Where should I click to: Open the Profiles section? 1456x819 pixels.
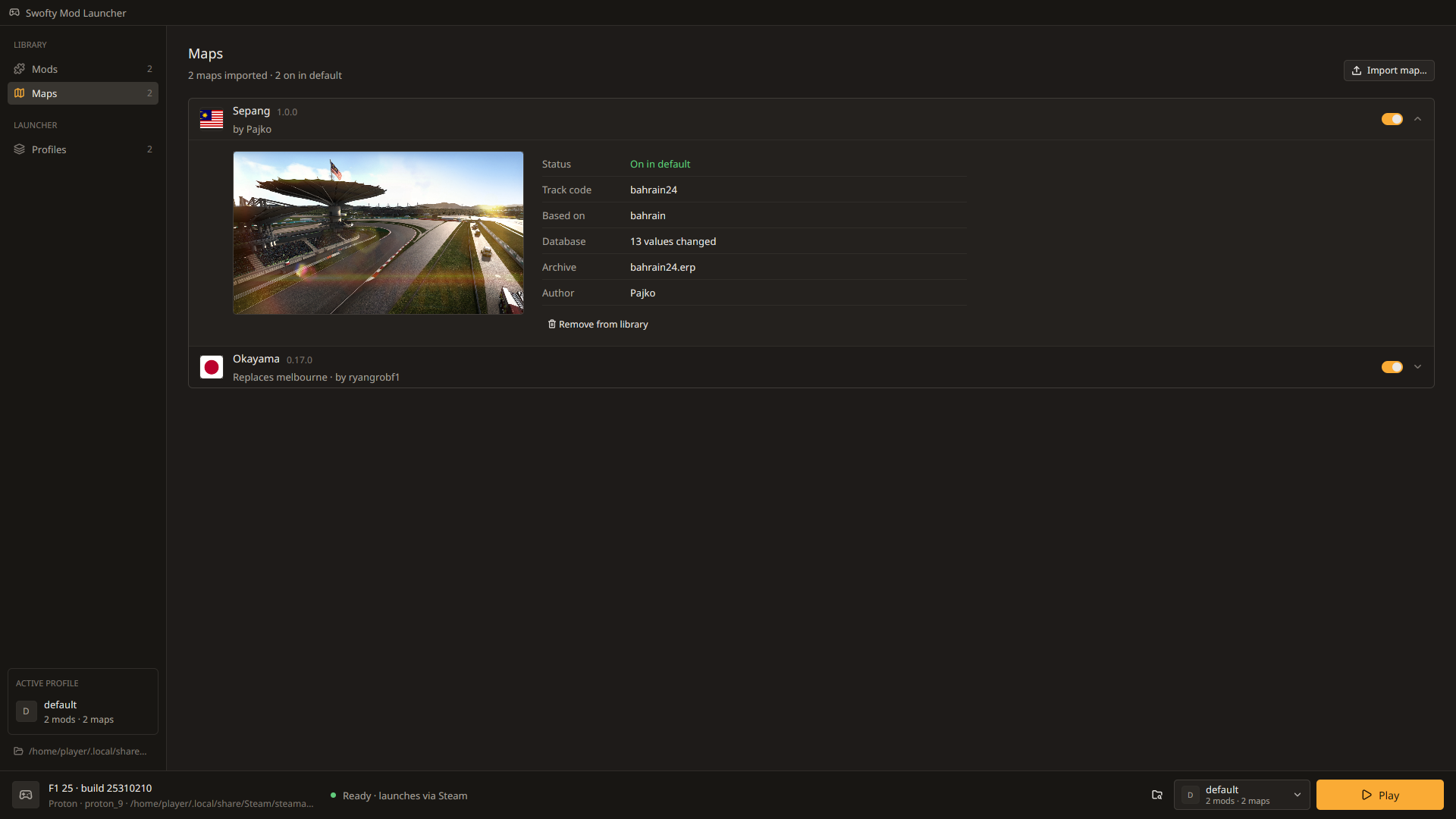click(x=83, y=149)
